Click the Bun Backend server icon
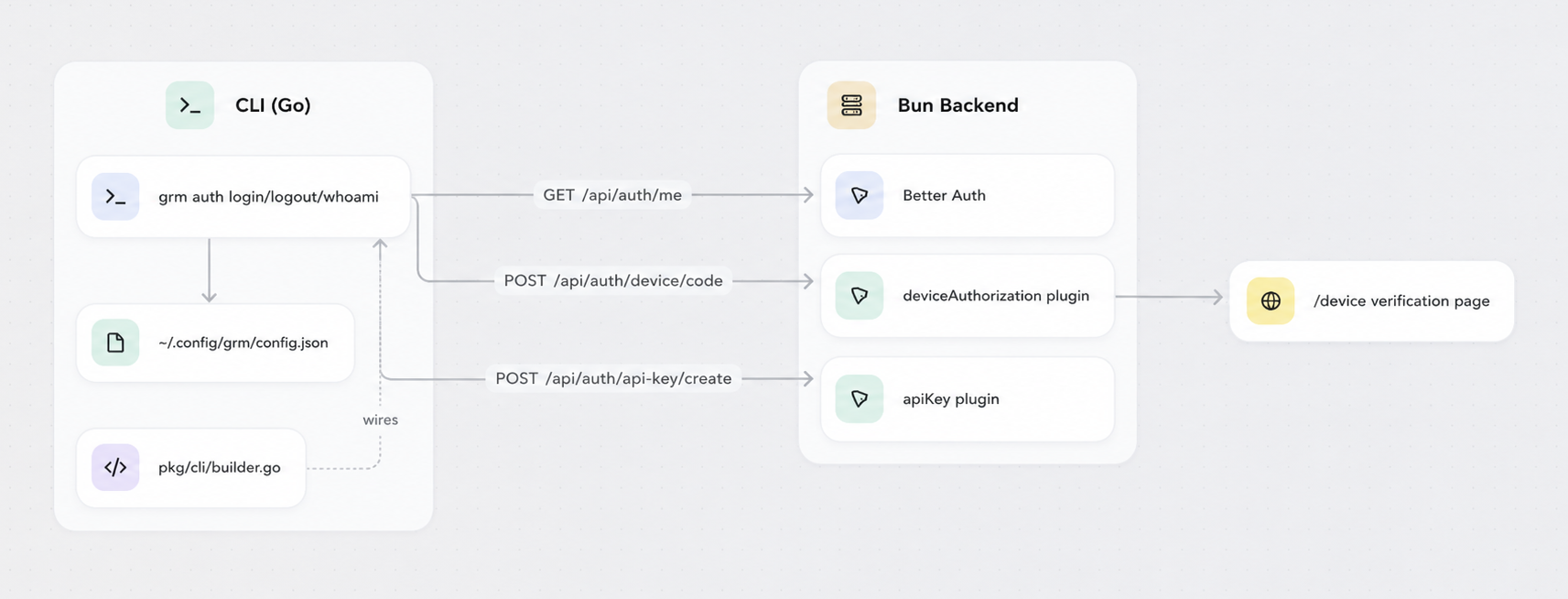 point(851,105)
